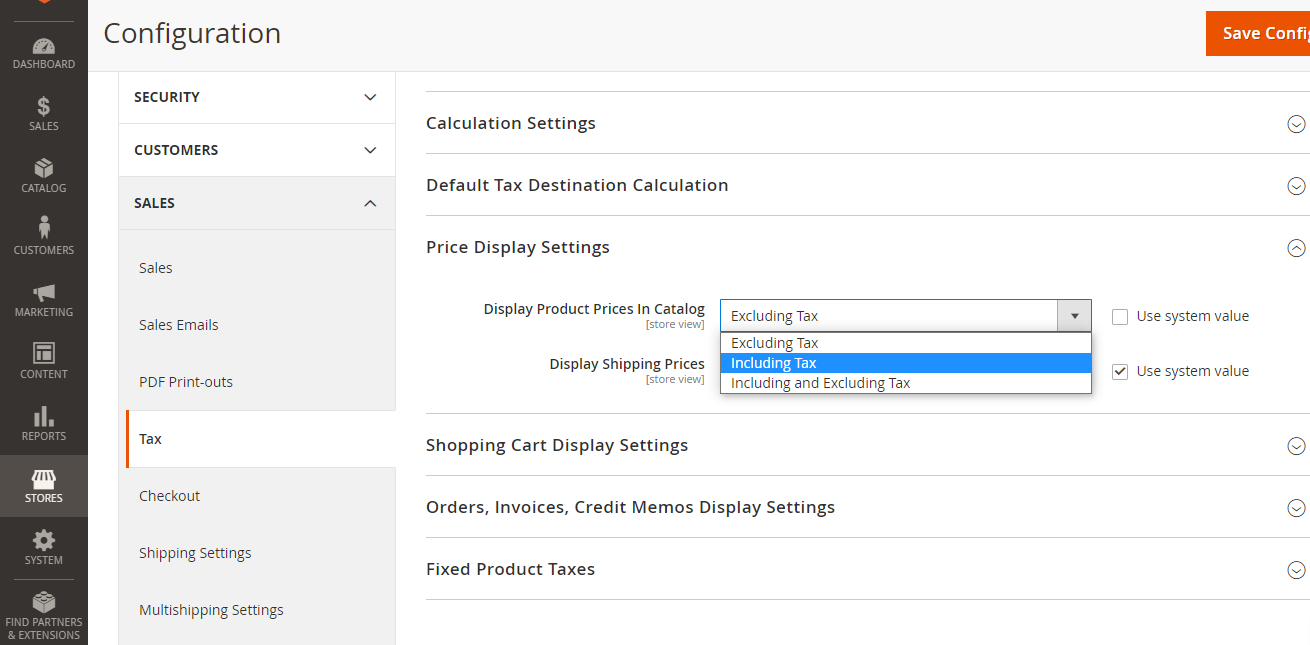Open the Sales Emails configuration tab
This screenshot has width=1310, height=645.
[x=179, y=325]
